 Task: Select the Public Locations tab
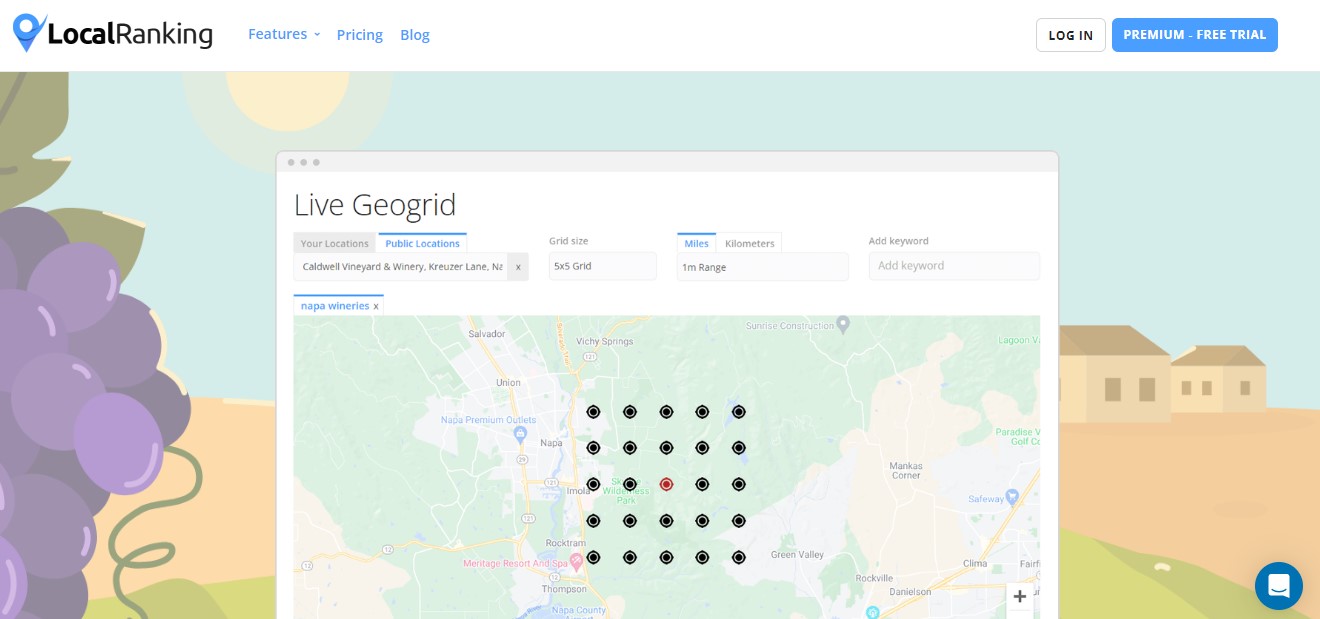[422, 243]
